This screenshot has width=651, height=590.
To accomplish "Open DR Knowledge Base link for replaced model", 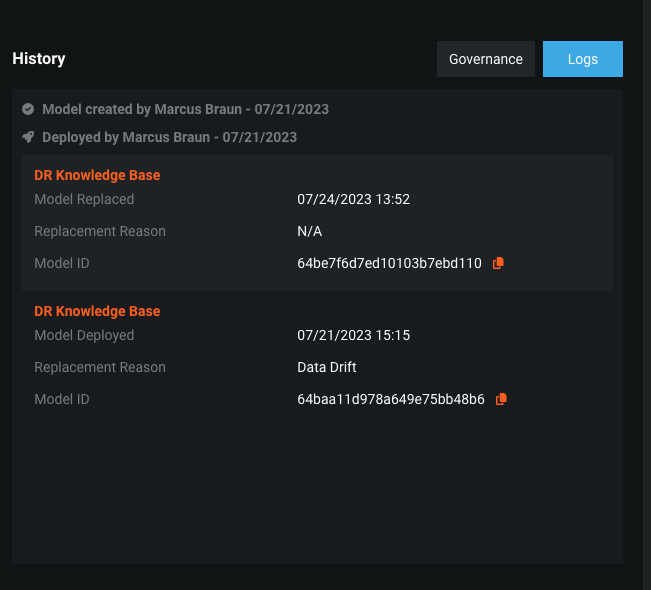I will 97,175.
